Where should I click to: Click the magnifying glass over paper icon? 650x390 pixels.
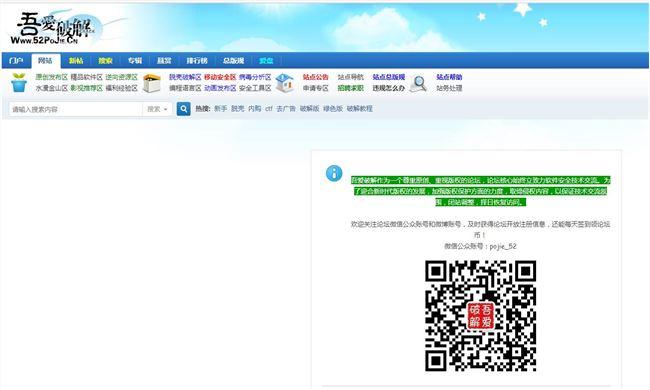pyautogui.click(x=418, y=83)
